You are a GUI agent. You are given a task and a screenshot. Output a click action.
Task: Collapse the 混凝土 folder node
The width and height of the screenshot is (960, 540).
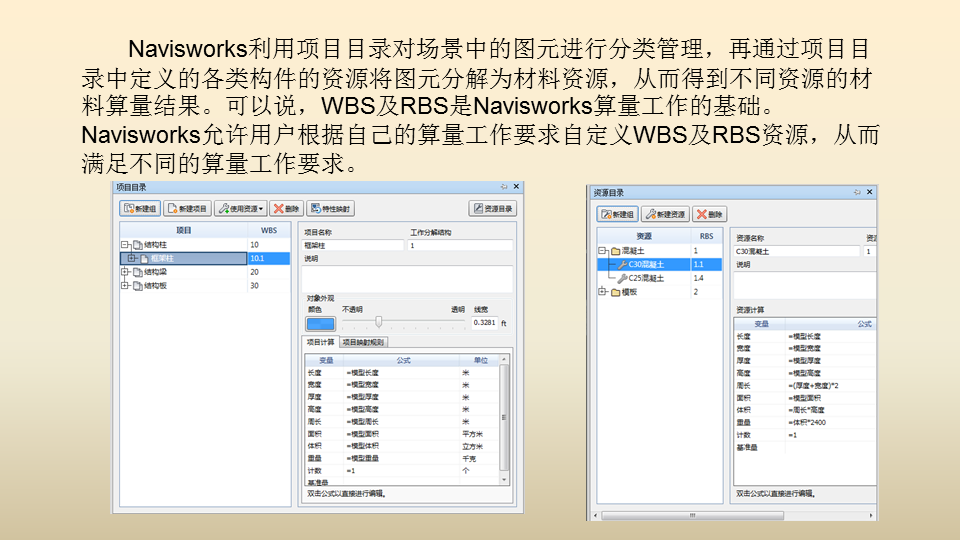tap(602, 250)
